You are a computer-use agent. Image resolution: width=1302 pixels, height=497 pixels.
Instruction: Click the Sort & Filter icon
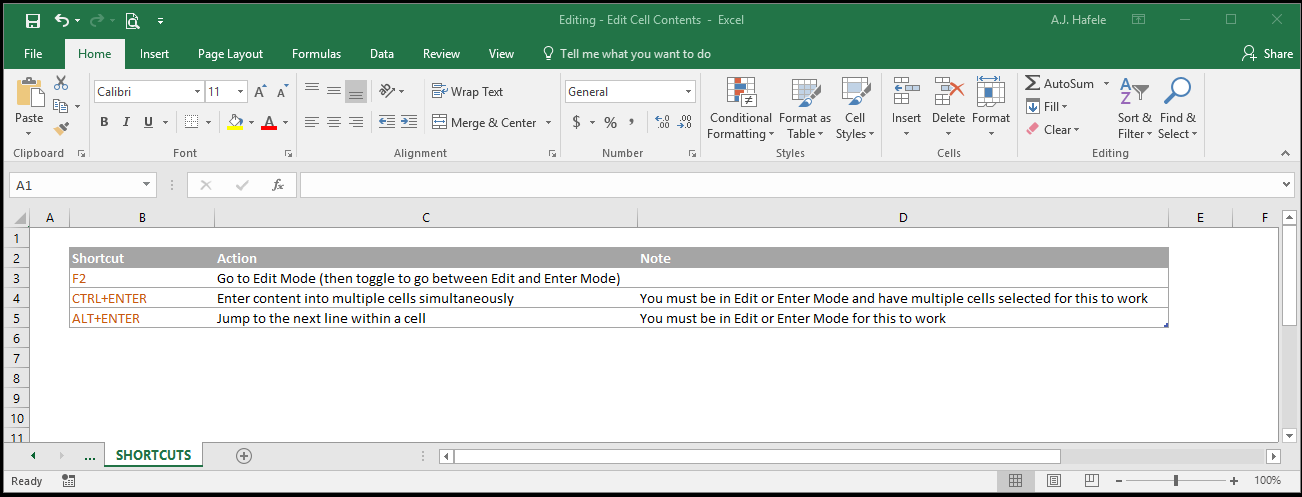[x=1134, y=109]
